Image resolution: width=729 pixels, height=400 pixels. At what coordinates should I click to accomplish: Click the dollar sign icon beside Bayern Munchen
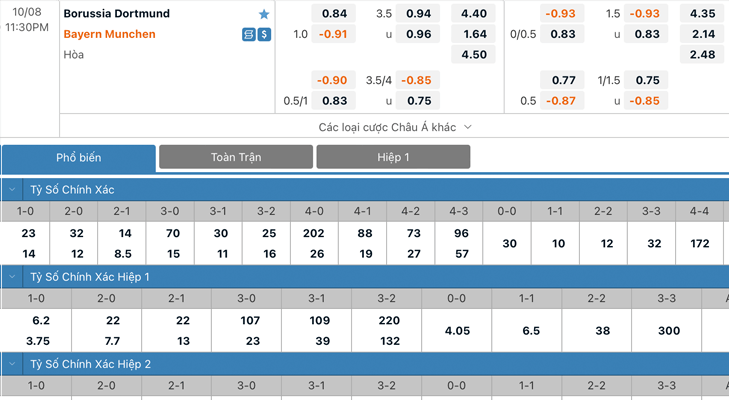264,34
